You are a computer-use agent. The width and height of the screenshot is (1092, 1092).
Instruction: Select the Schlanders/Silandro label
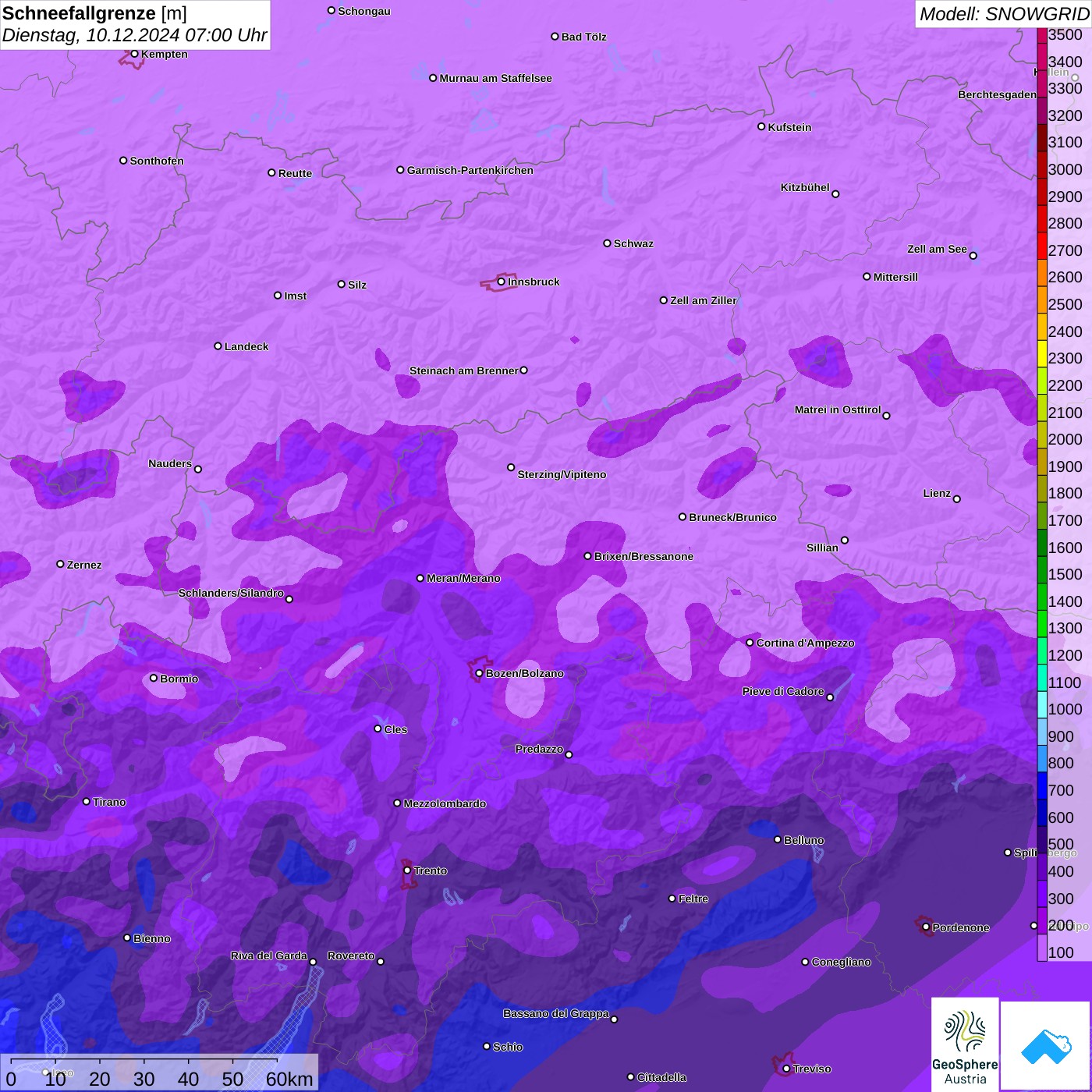[231, 593]
